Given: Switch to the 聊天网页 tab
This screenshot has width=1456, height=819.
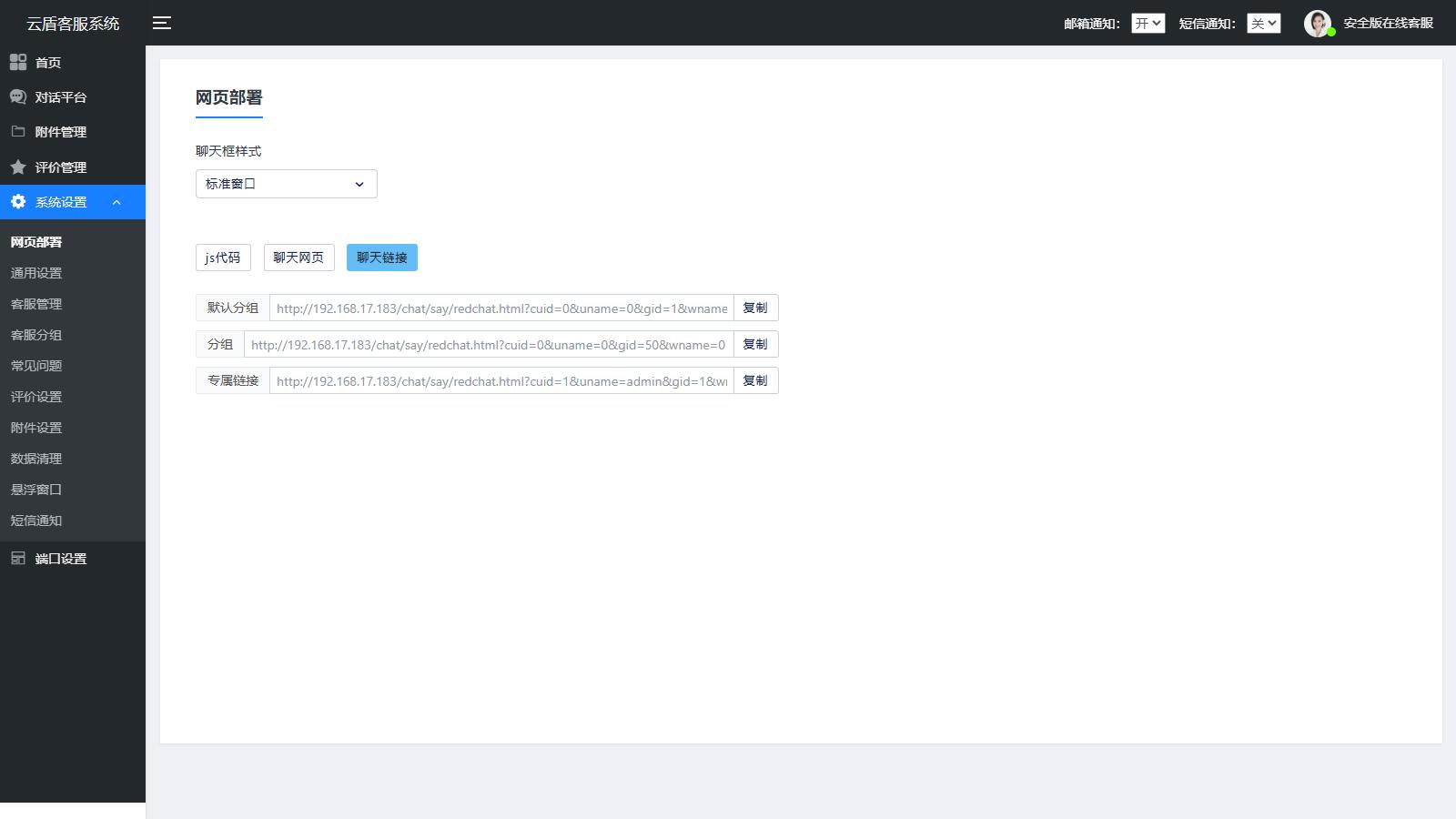Looking at the screenshot, I should (298, 258).
